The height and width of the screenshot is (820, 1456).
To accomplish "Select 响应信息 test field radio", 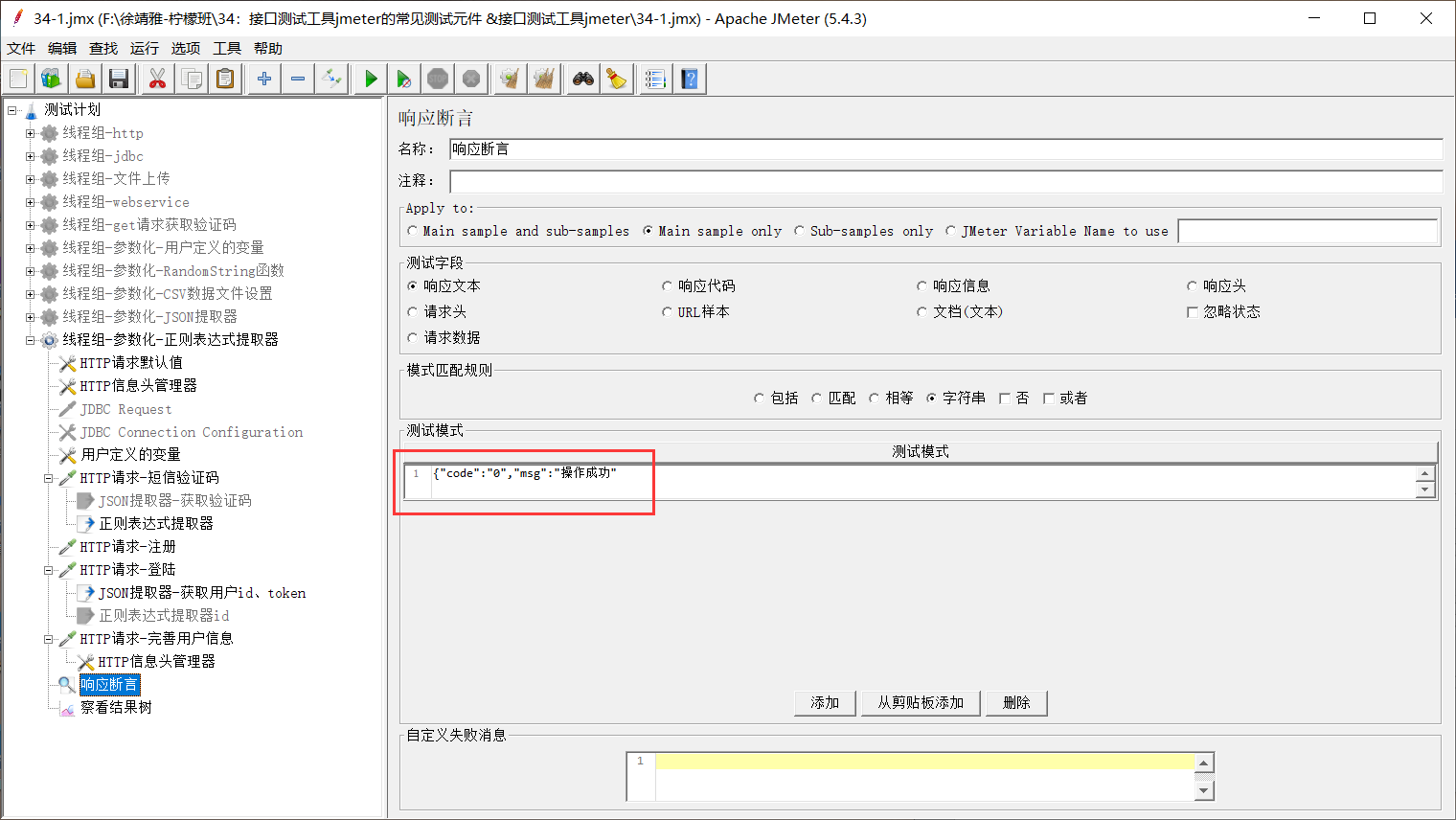I will tap(953, 285).
